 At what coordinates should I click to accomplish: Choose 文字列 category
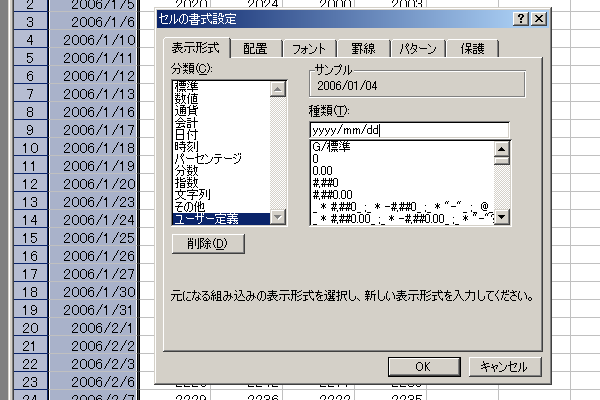(x=222, y=194)
